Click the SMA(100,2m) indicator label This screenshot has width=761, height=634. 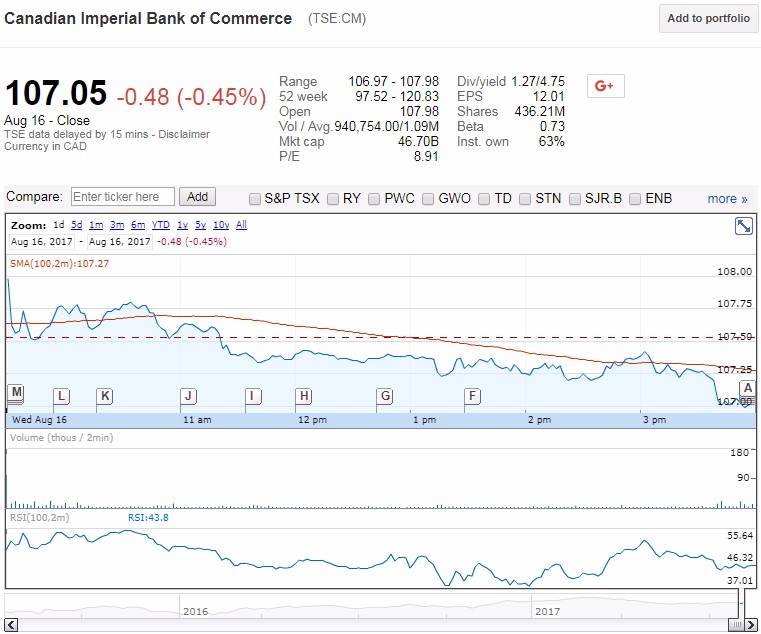[x=59, y=264]
